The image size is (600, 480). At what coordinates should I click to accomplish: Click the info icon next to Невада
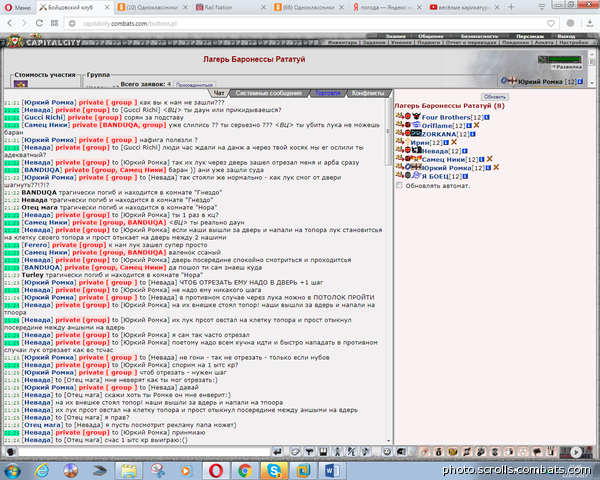(x=465, y=151)
